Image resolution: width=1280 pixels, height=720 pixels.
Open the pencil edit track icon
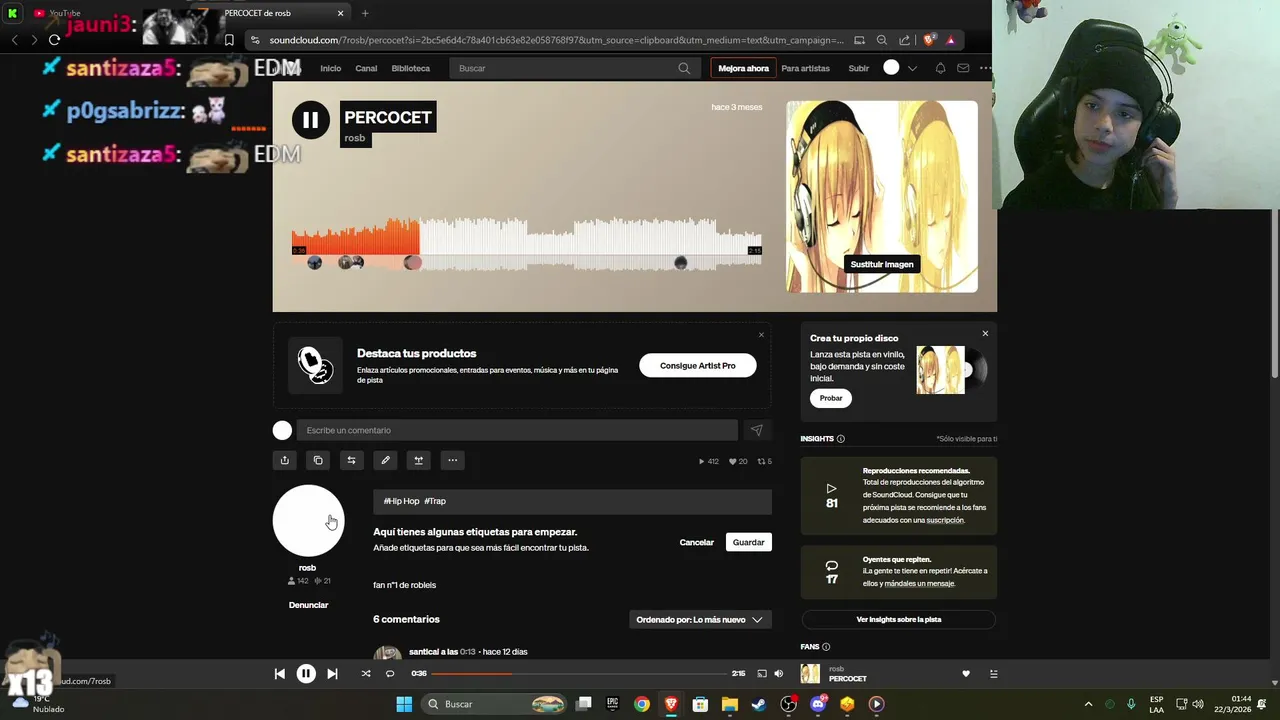coord(385,460)
